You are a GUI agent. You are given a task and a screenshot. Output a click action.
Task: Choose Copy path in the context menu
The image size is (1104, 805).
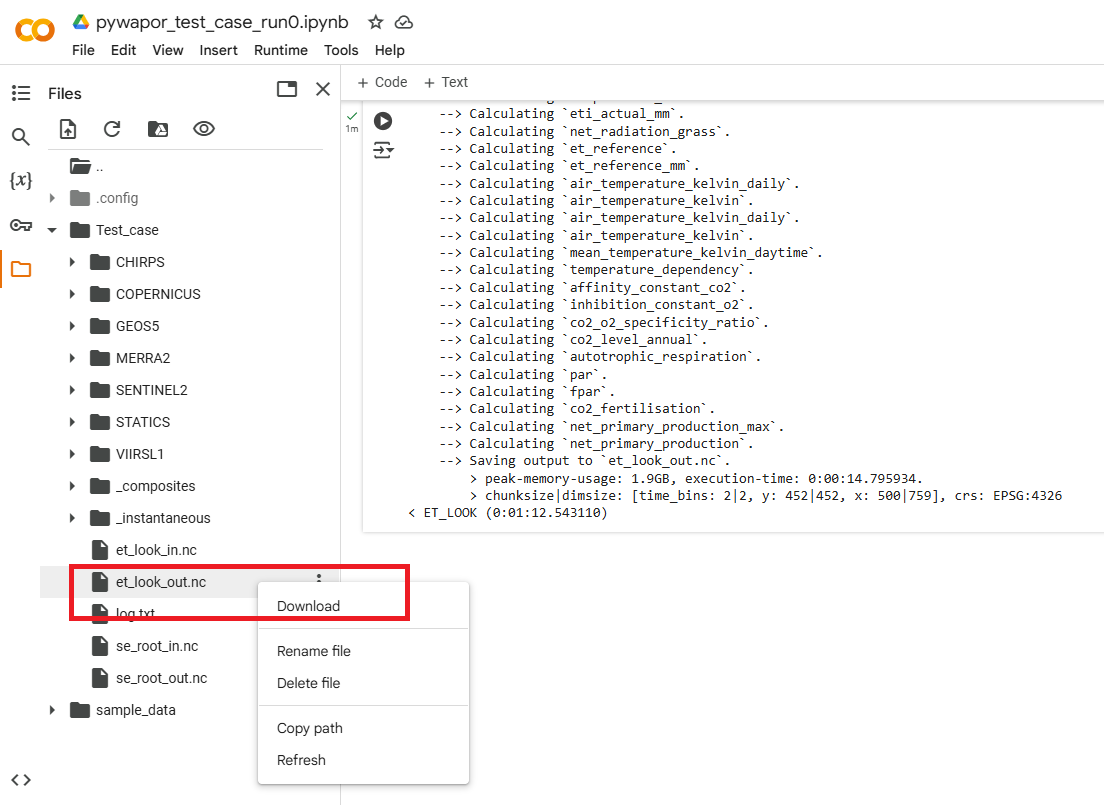pos(309,728)
